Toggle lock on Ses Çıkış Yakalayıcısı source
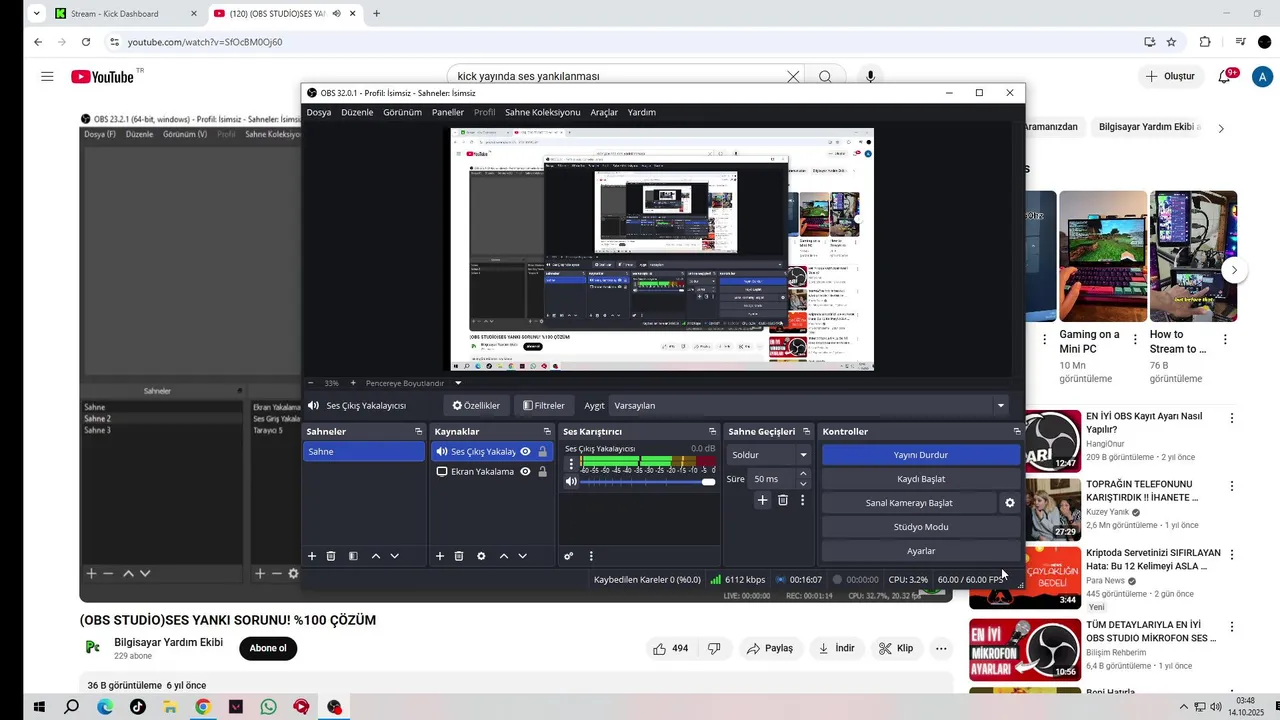This screenshot has height=720, width=1280. [x=542, y=452]
